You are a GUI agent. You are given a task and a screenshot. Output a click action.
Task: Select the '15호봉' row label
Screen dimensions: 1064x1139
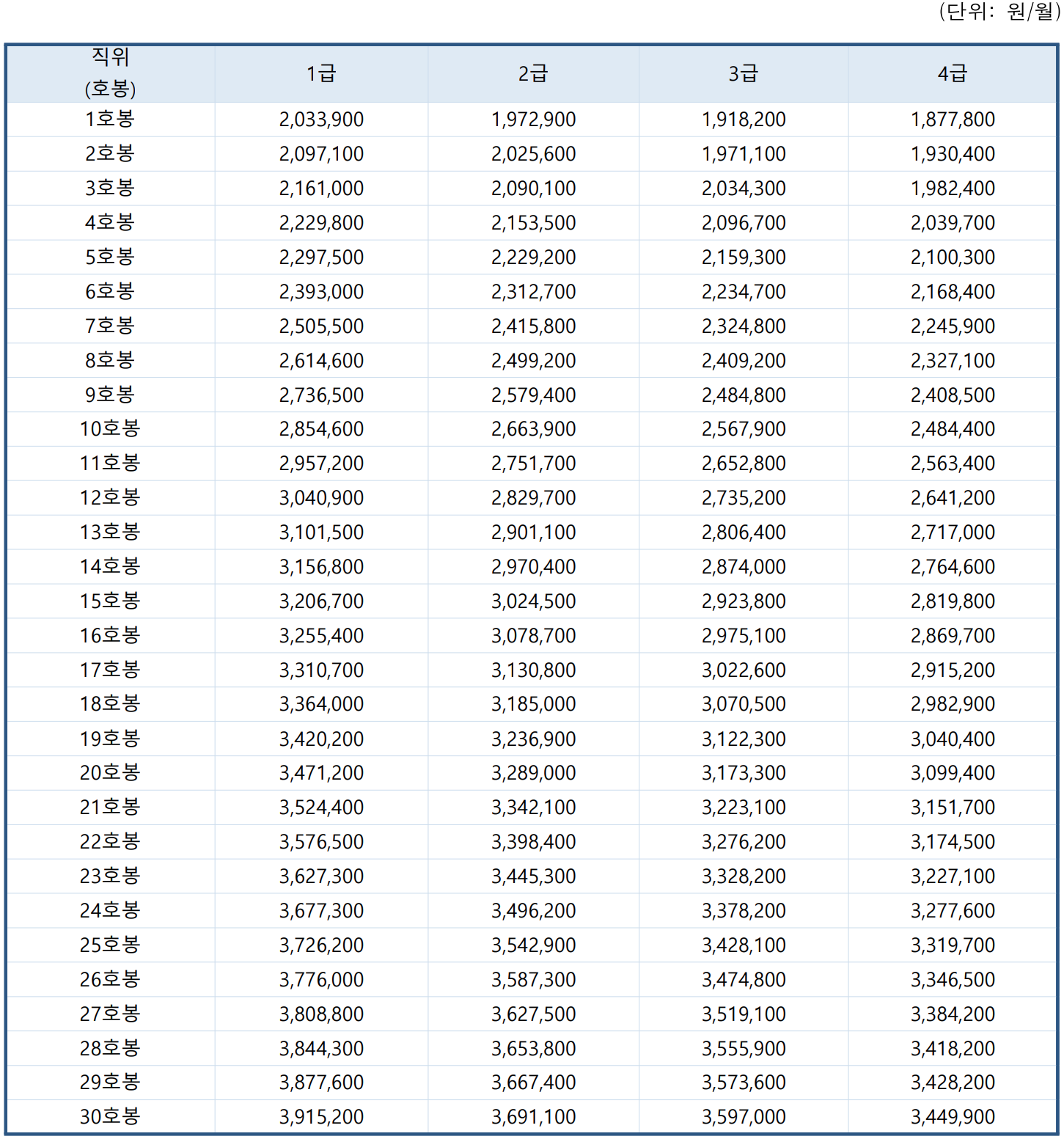pyautogui.click(x=110, y=601)
